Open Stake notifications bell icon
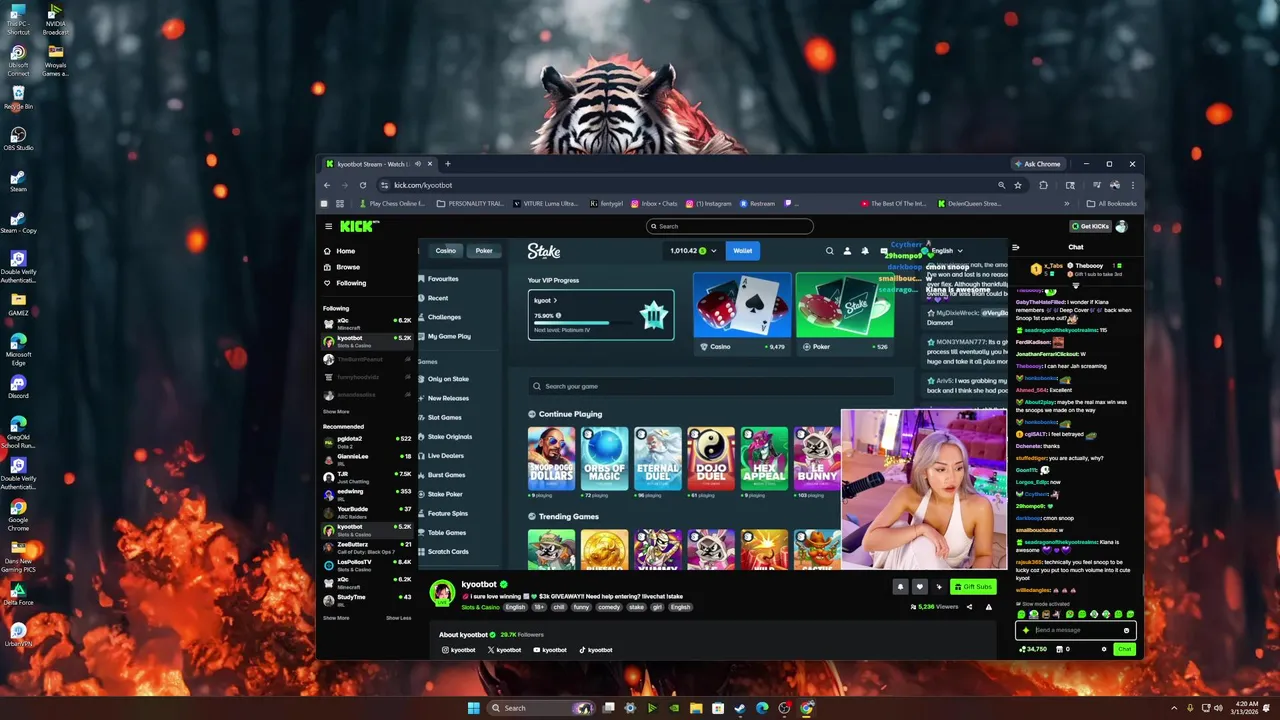This screenshot has width=1280, height=720. tap(865, 251)
